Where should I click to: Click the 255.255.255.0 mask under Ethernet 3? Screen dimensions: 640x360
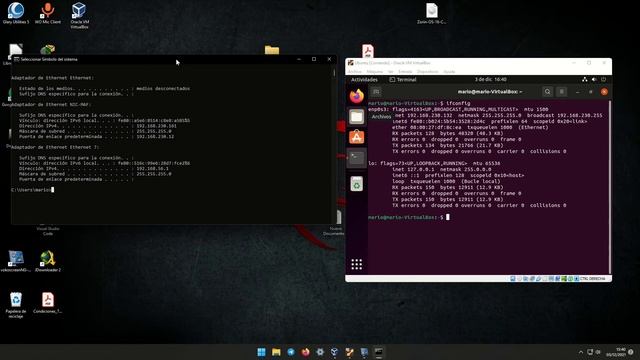[x=154, y=174]
